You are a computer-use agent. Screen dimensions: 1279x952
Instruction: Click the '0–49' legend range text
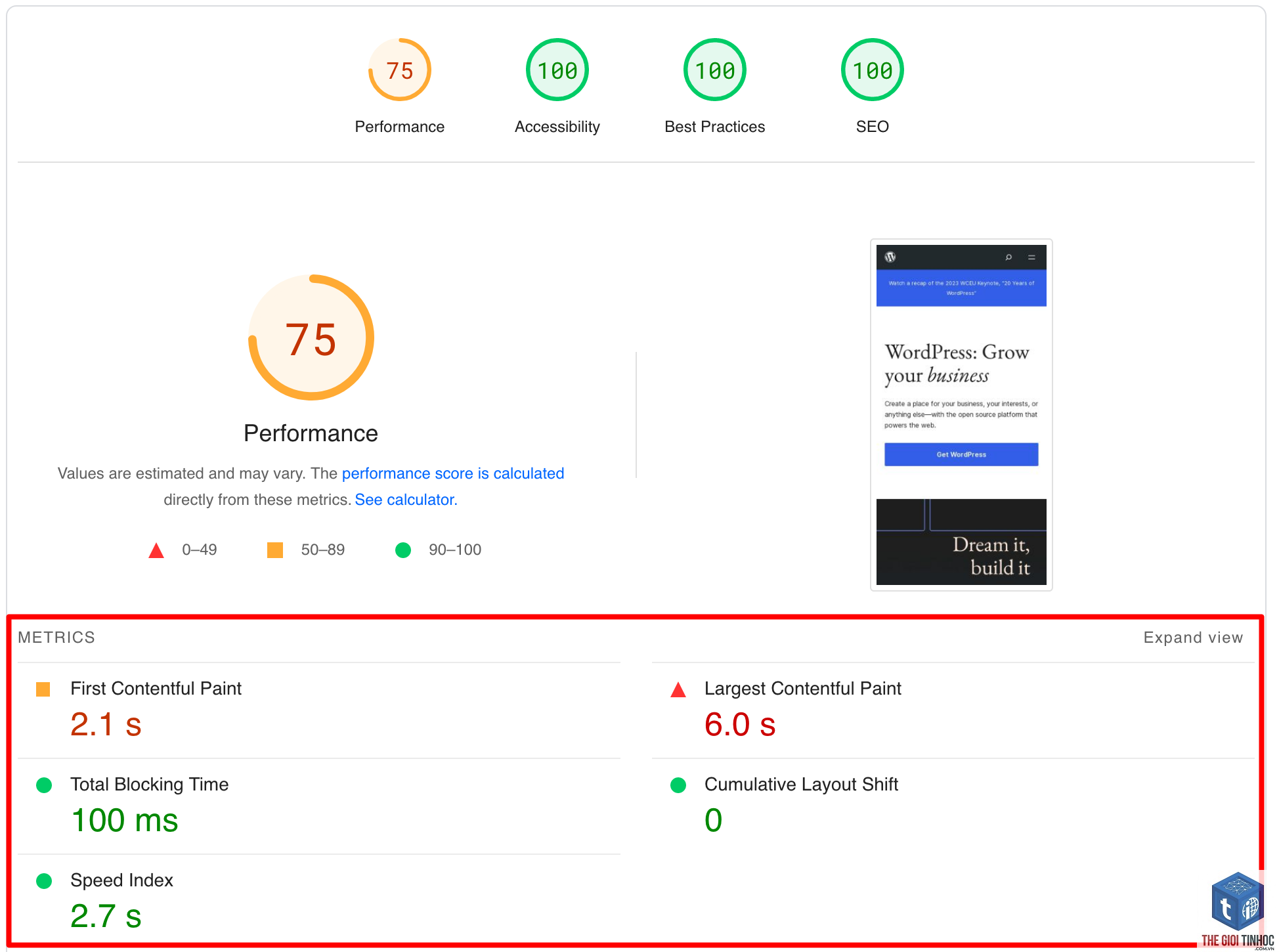[200, 550]
